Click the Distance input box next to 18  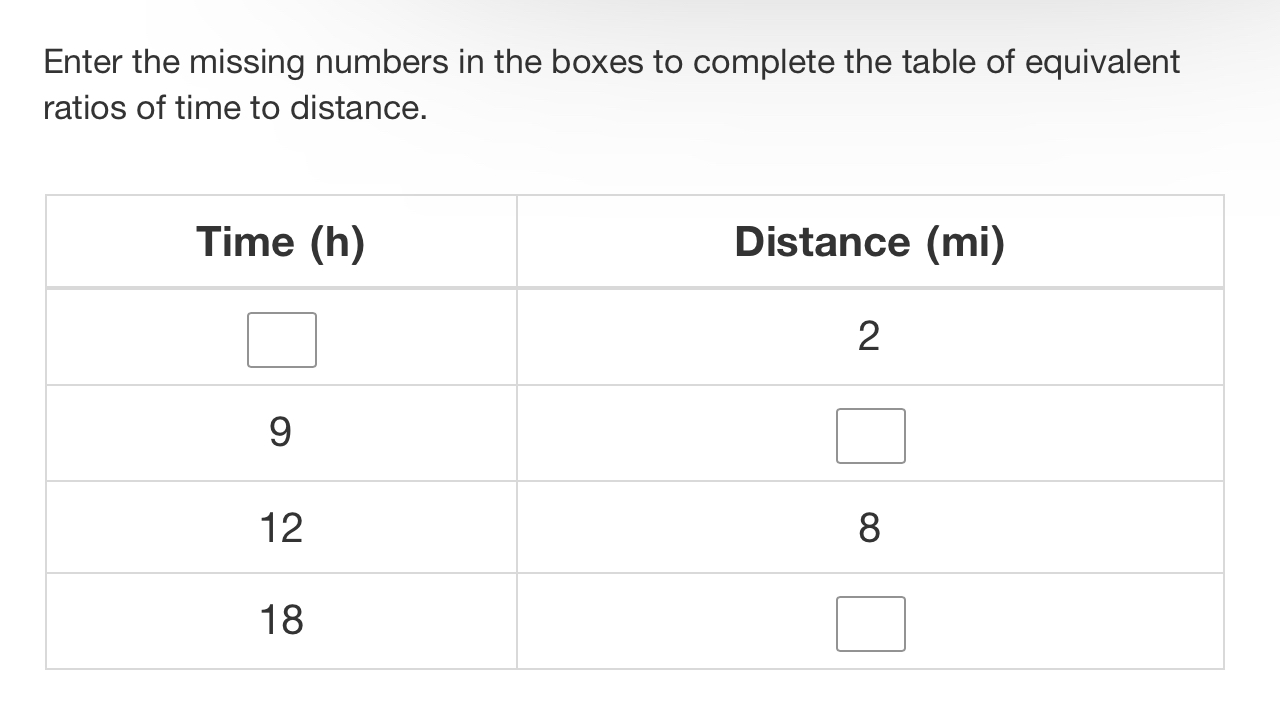tap(870, 623)
